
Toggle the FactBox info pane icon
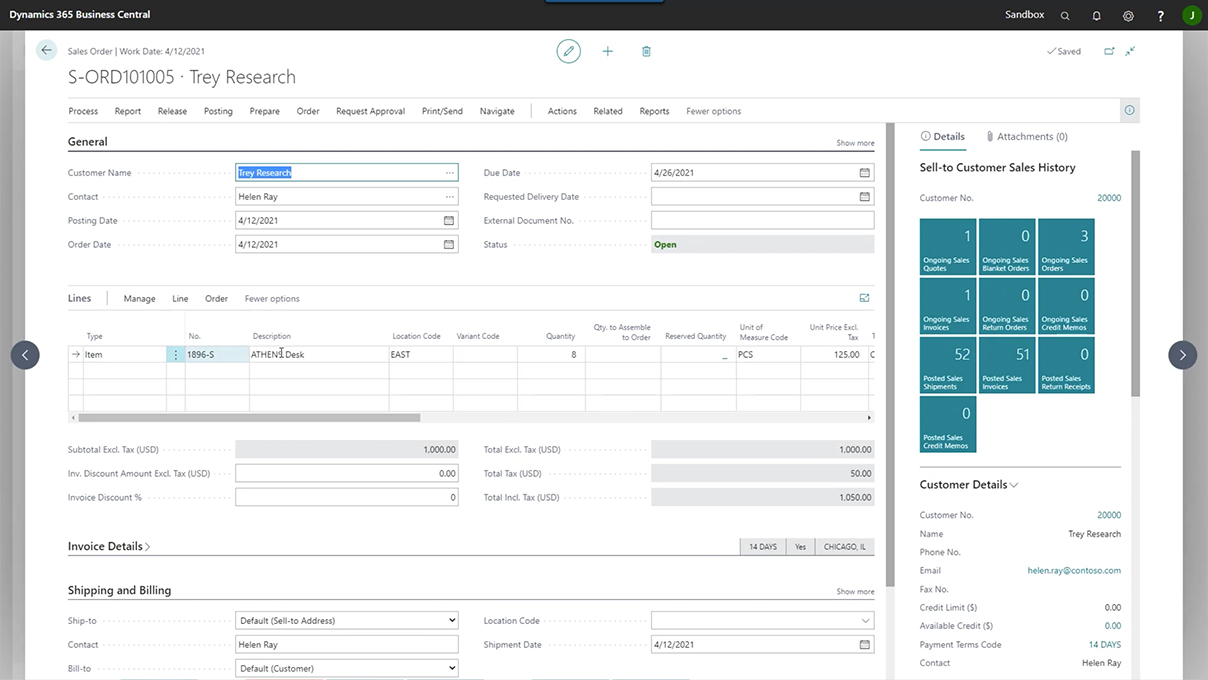coord(1129,111)
